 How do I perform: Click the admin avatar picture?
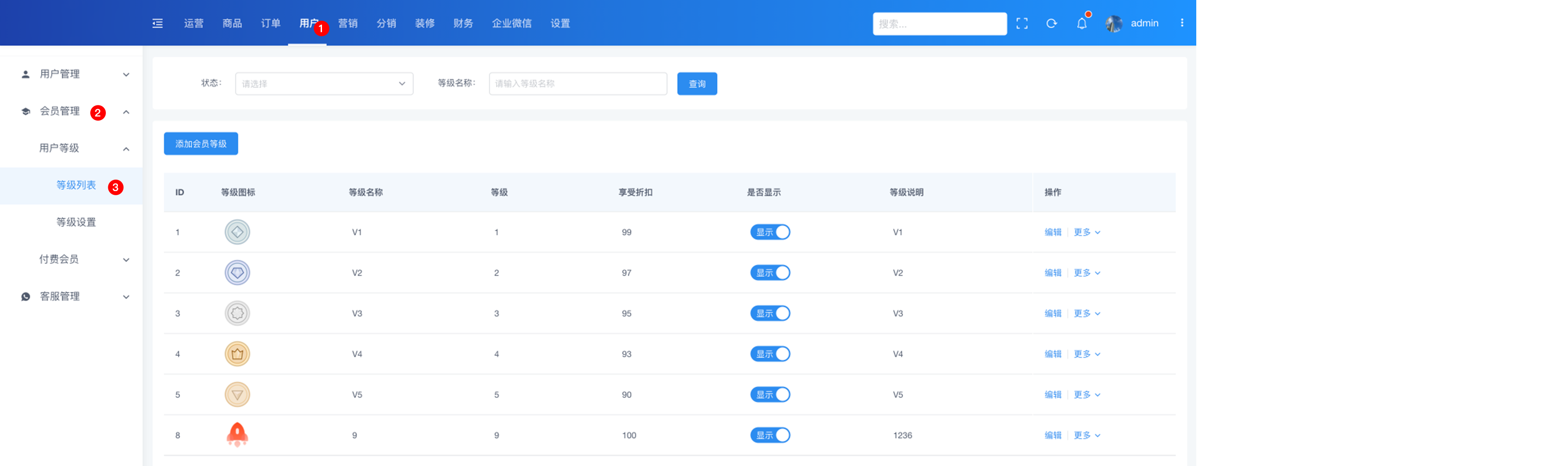point(1113,23)
